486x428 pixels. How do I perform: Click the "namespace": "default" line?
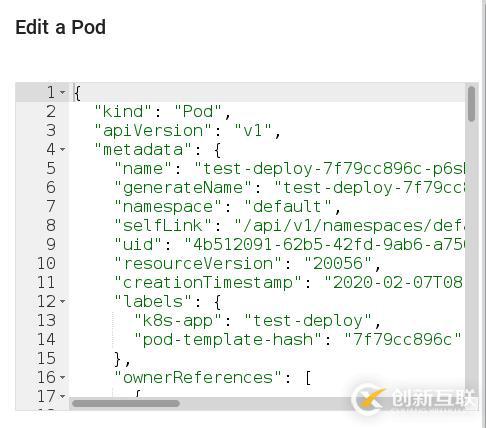pos(228,207)
